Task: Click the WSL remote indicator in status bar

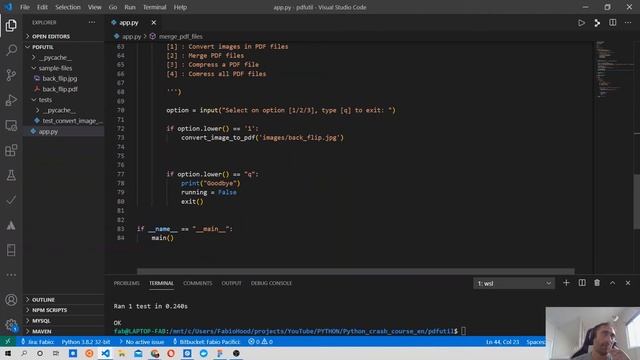Action: click(8, 342)
